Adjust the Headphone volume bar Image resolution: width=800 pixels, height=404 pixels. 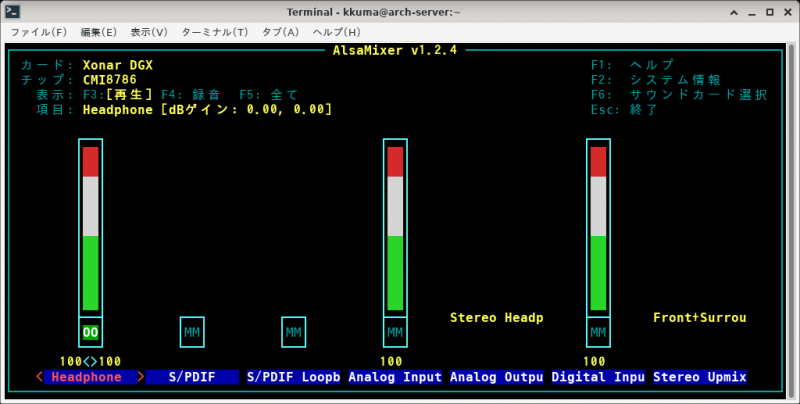pyautogui.click(x=91, y=228)
